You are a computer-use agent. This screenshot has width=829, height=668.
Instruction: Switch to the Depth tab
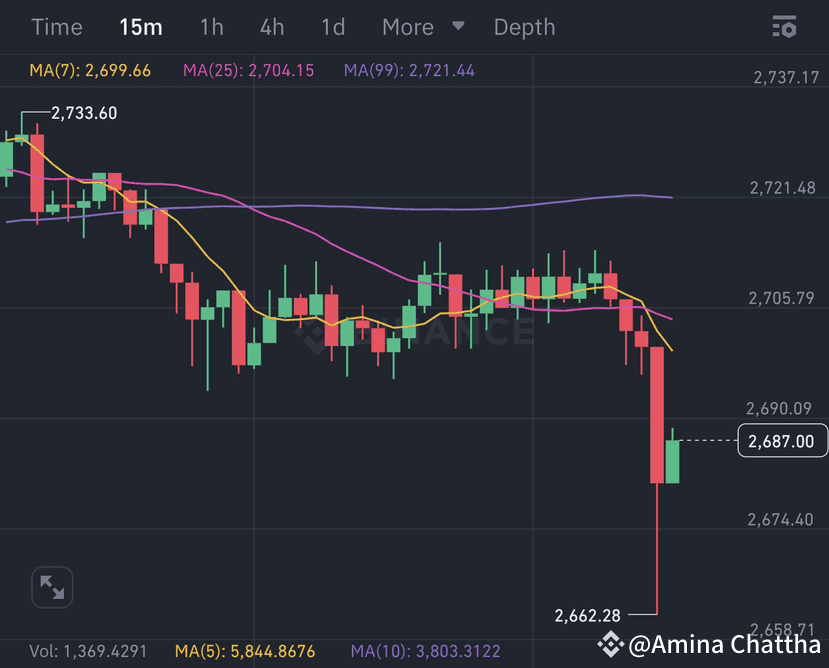tap(524, 27)
